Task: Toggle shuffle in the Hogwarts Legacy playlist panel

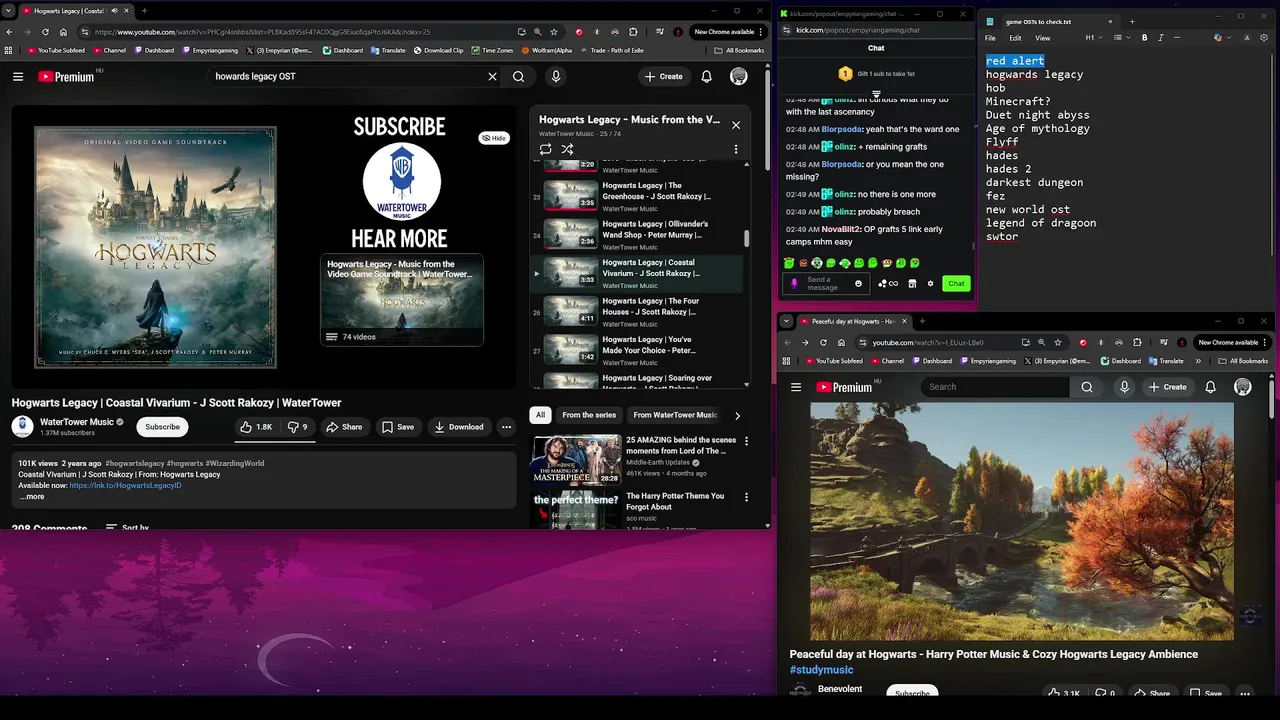Action: tap(567, 149)
